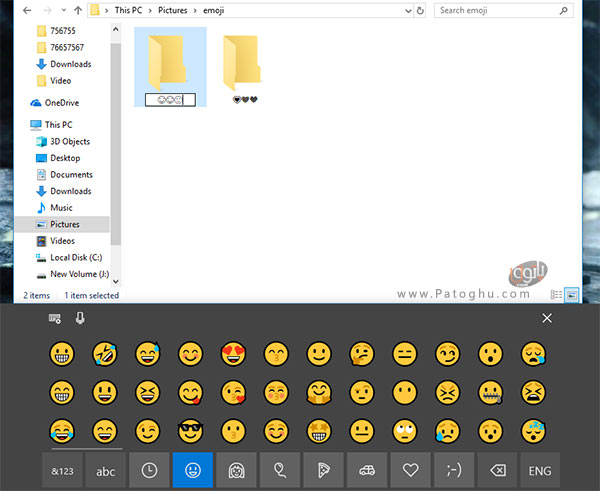Insert the zipper-mouth face emoji
This screenshot has width=600, height=491.
pyautogui.click(x=490, y=393)
